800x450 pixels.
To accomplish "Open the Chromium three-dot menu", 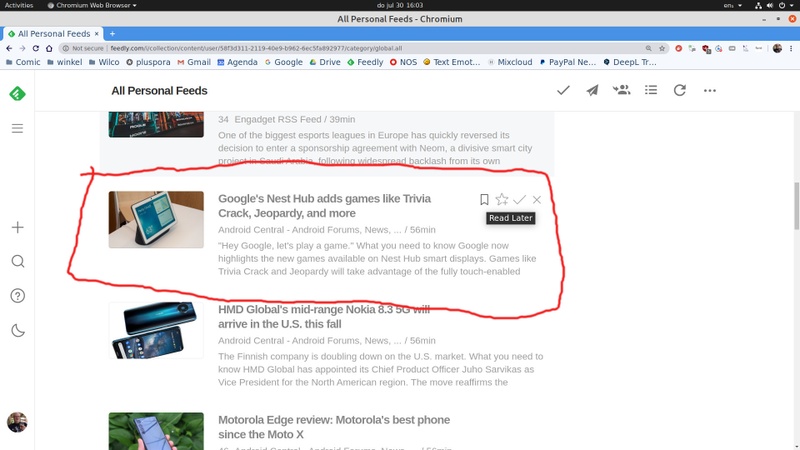I will pos(791,48).
